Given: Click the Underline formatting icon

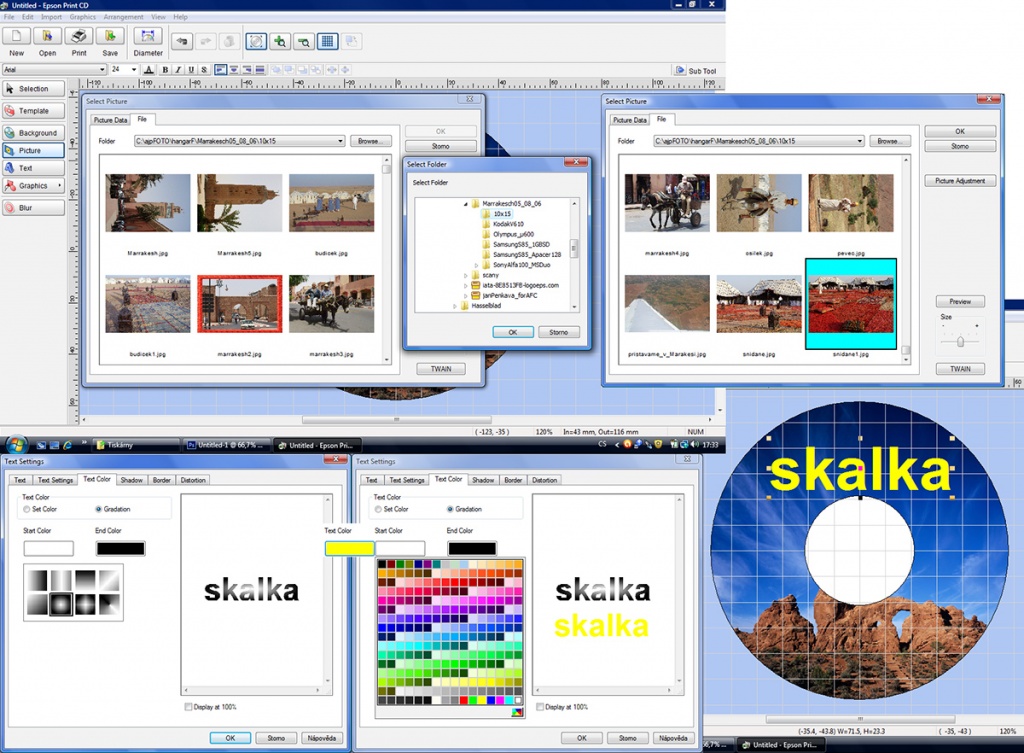Looking at the screenshot, I should 191,70.
